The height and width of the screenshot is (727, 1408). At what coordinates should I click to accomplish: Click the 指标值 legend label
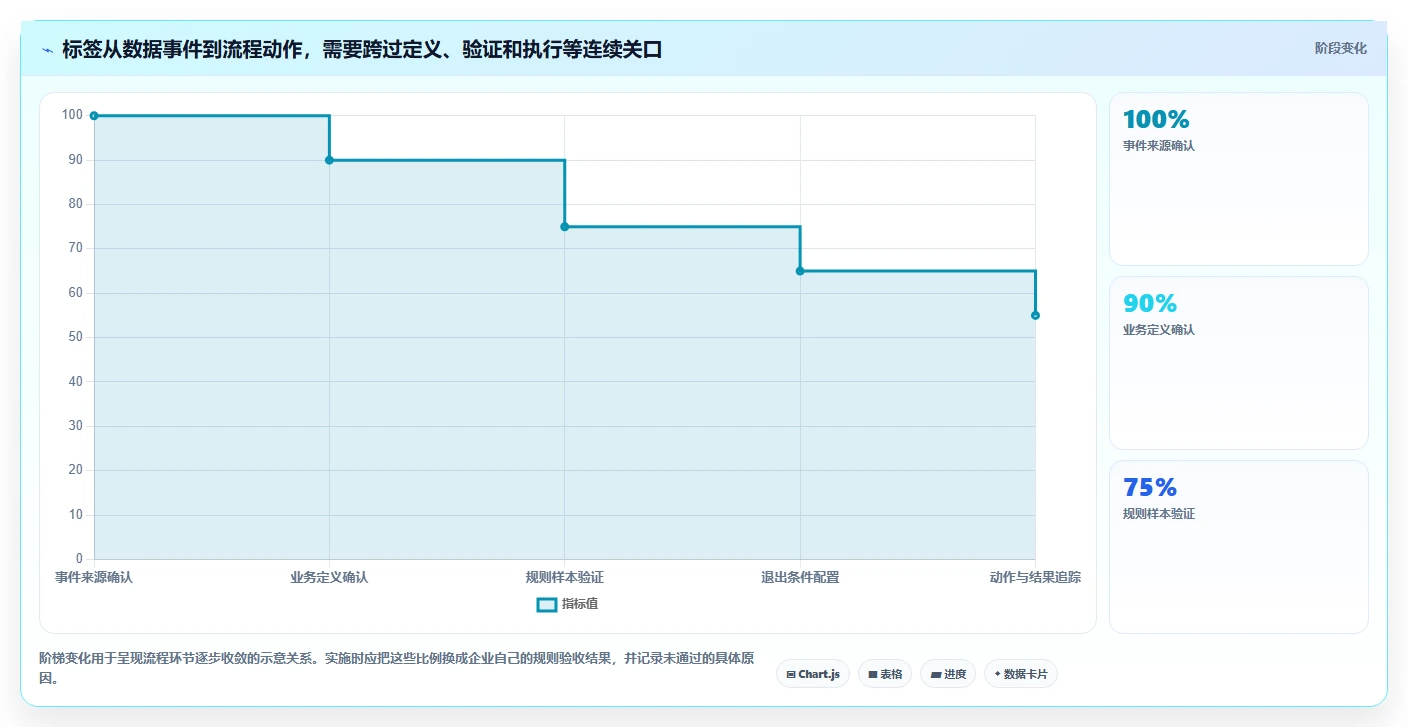pyautogui.click(x=580, y=604)
